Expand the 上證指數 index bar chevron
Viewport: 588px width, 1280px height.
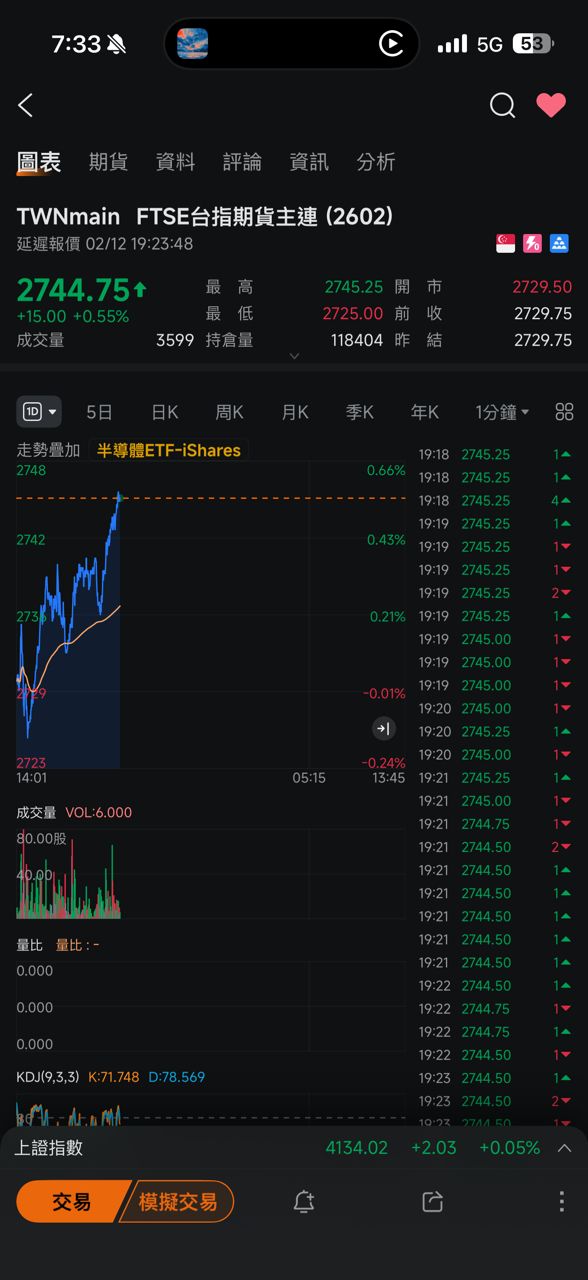click(564, 1148)
